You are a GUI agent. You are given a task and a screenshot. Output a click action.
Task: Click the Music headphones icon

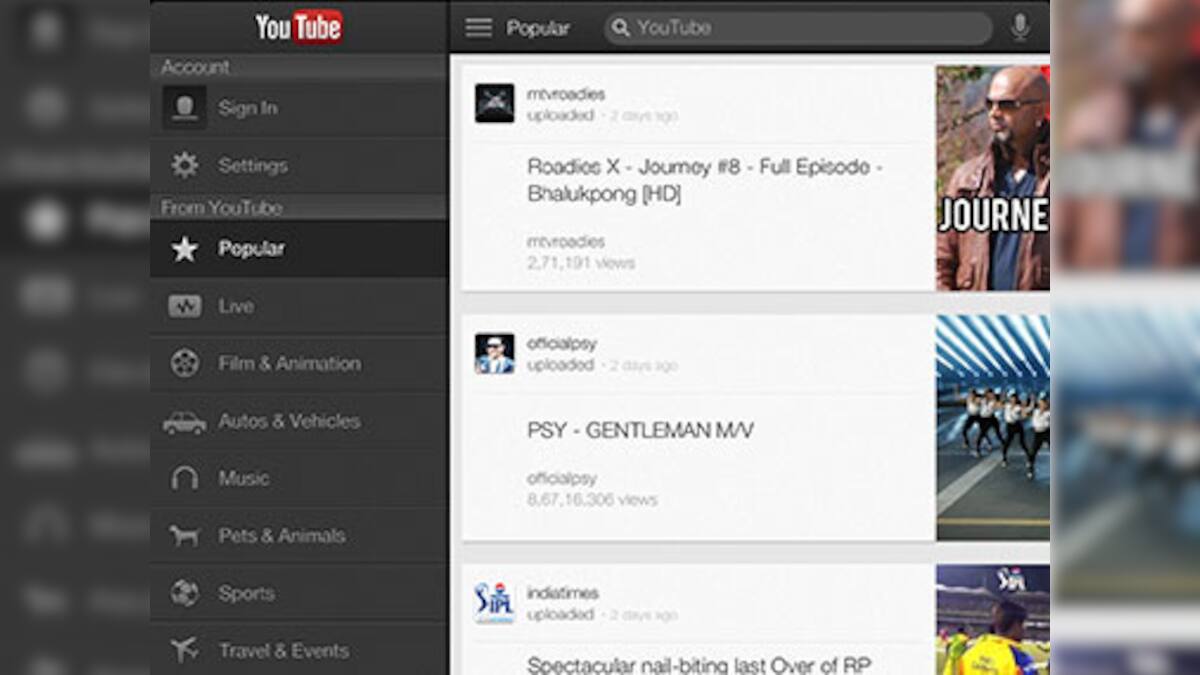point(185,478)
